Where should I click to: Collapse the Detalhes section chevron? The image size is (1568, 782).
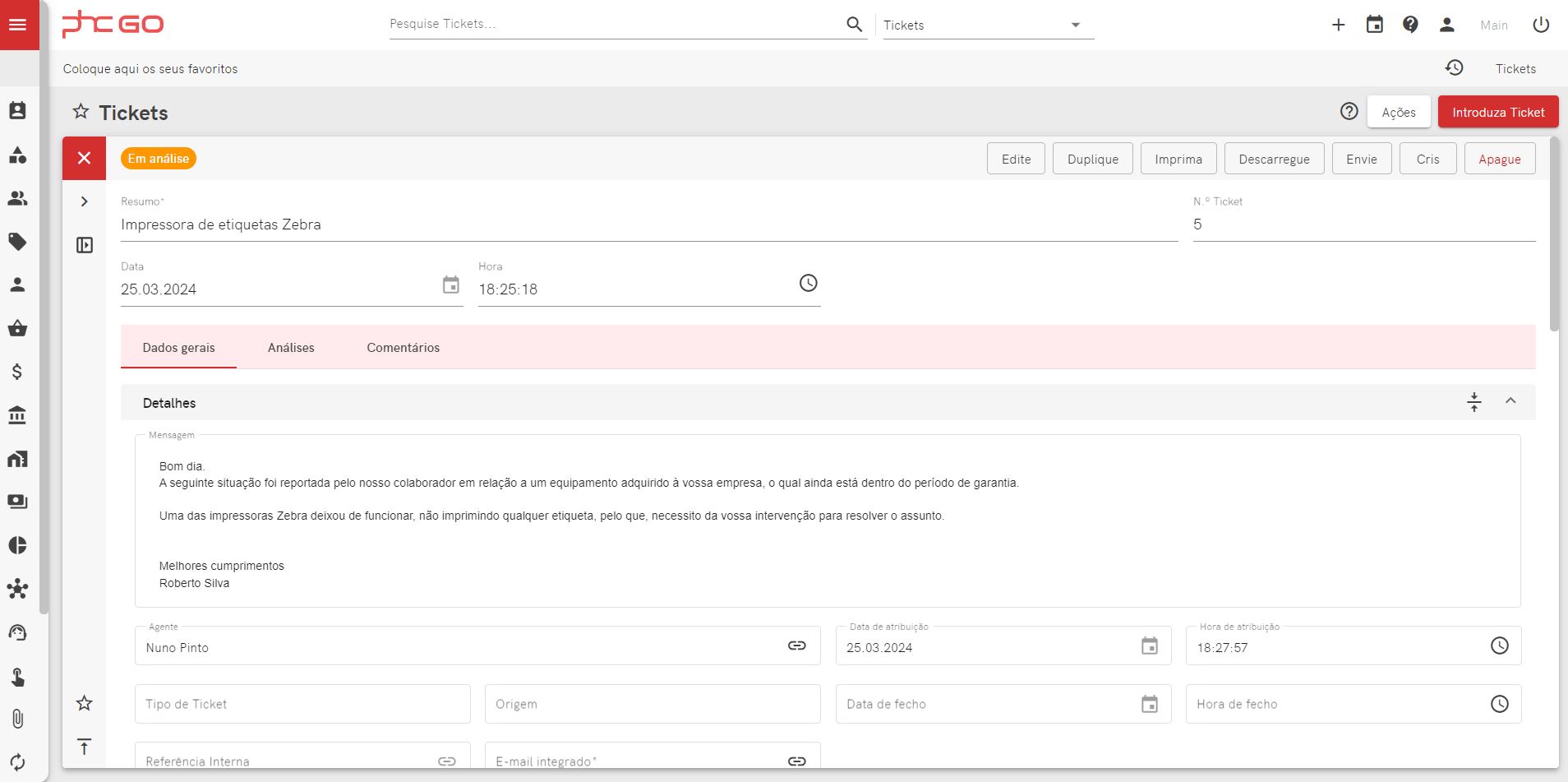[x=1510, y=401]
